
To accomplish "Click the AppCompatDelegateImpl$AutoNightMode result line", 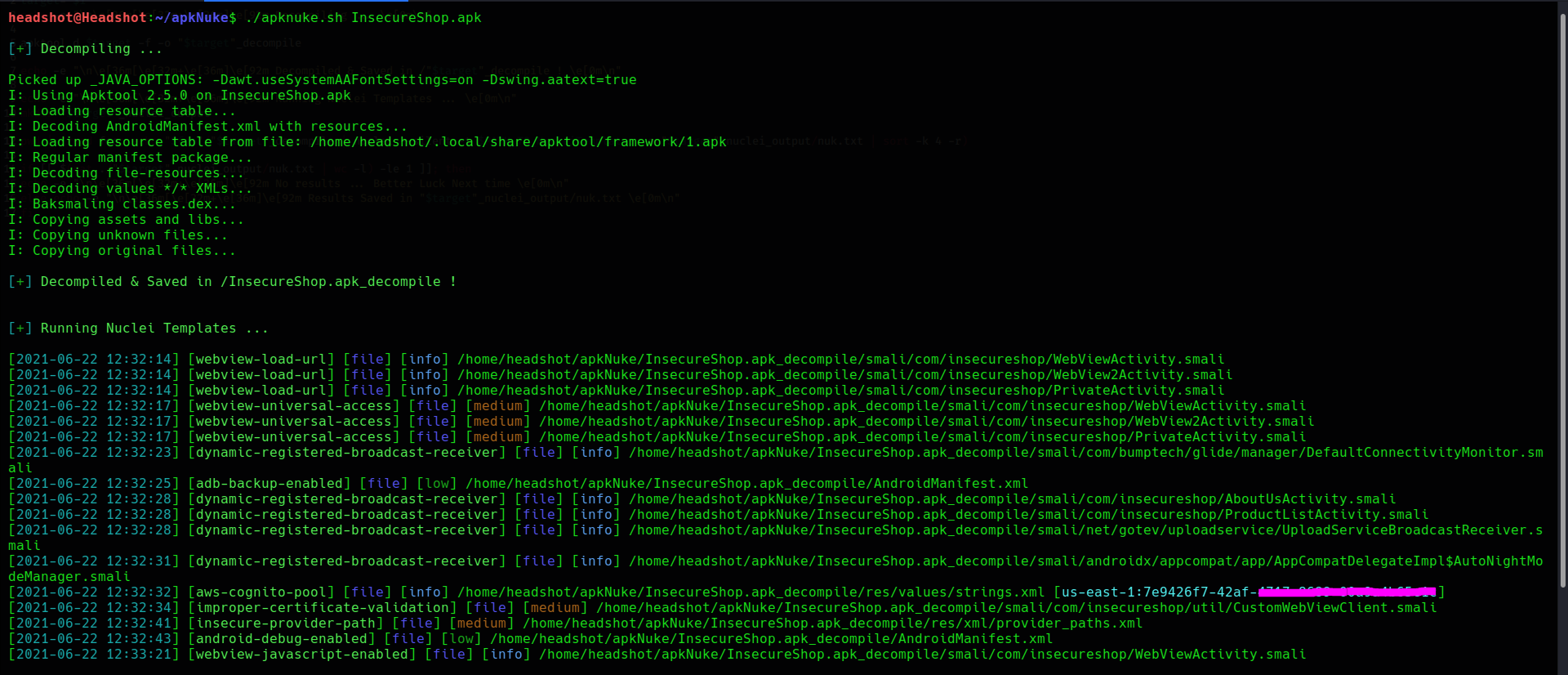I will pos(776,569).
